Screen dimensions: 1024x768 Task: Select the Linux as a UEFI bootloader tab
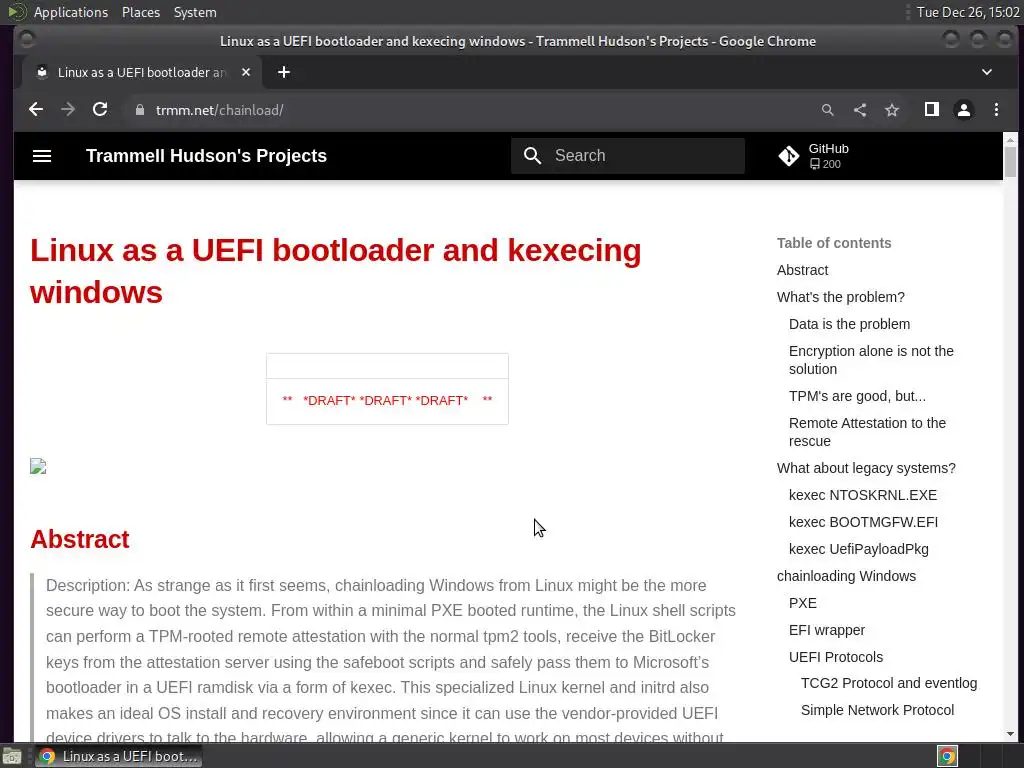pyautogui.click(x=142, y=72)
